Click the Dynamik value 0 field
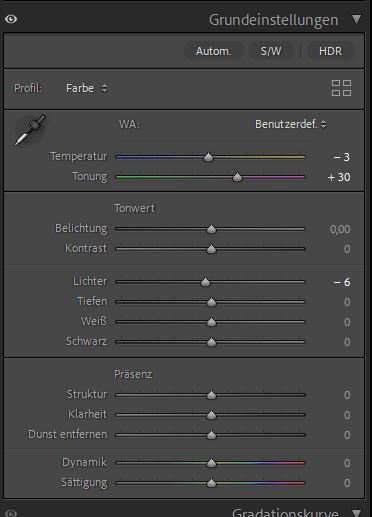The image size is (372, 517). click(x=347, y=463)
